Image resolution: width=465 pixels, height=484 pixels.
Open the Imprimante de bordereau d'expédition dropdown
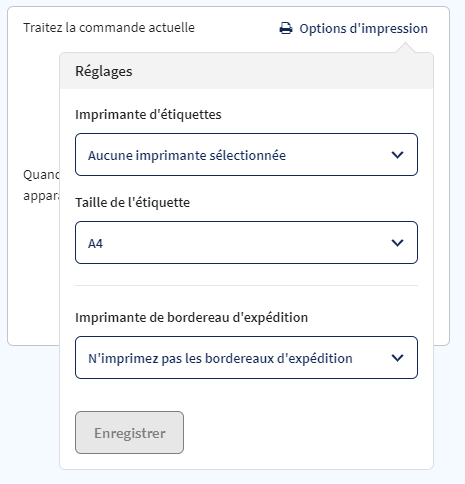[x=246, y=358]
